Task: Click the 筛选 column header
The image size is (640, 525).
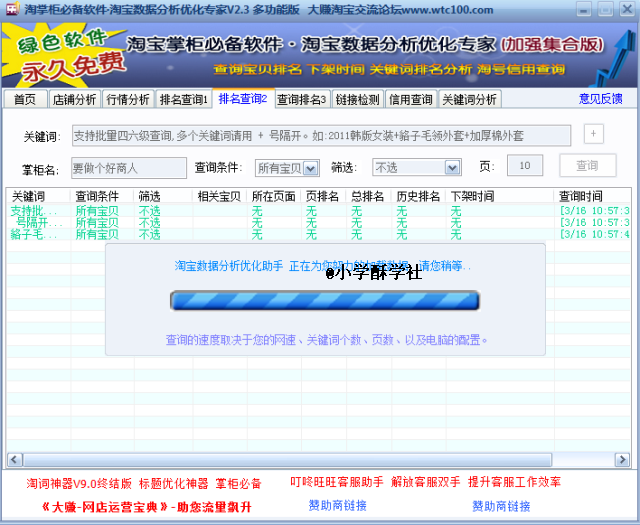Action: point(163,196)
